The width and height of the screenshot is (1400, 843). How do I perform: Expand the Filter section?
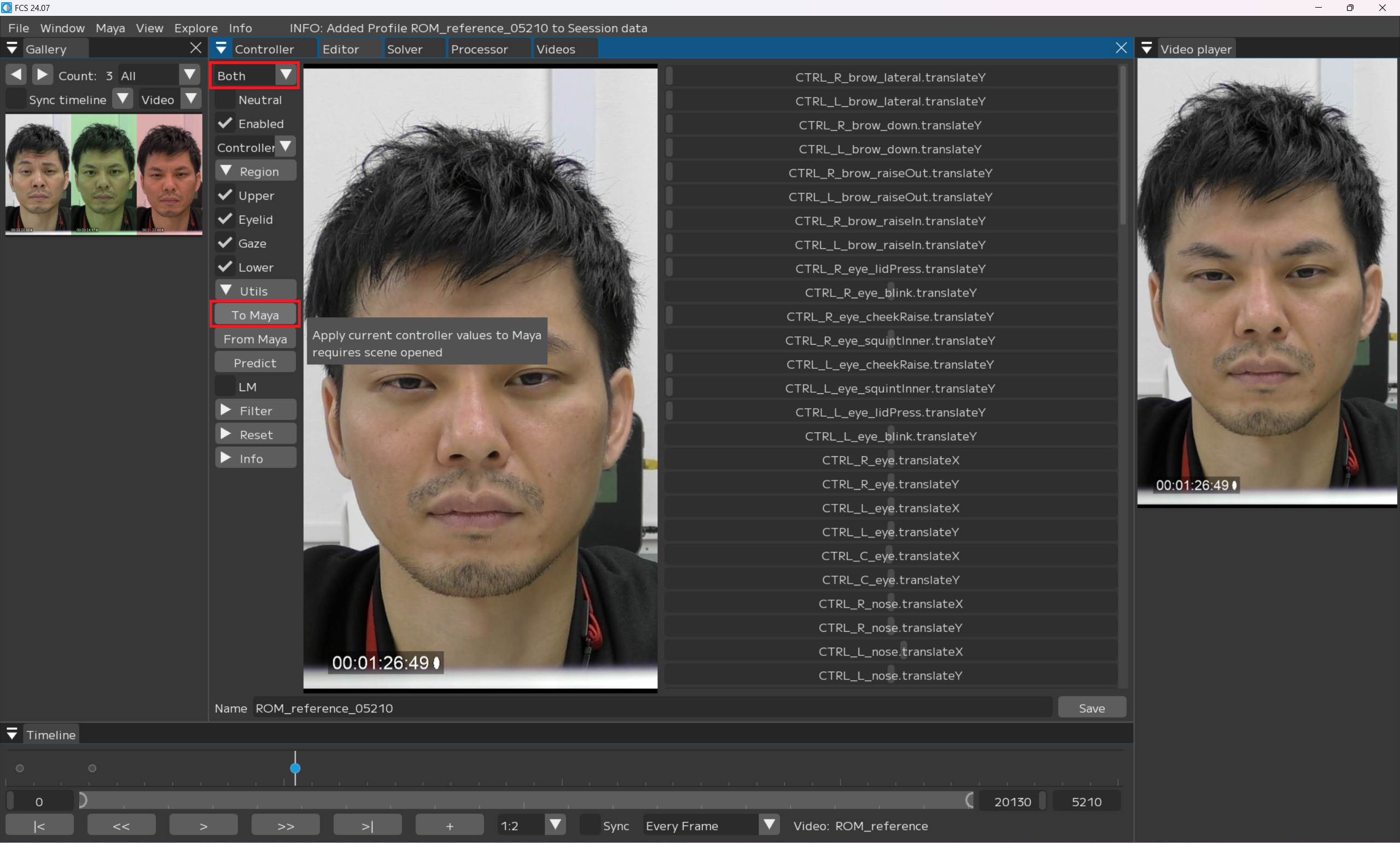pyautogui.click(x=255, y=411)
